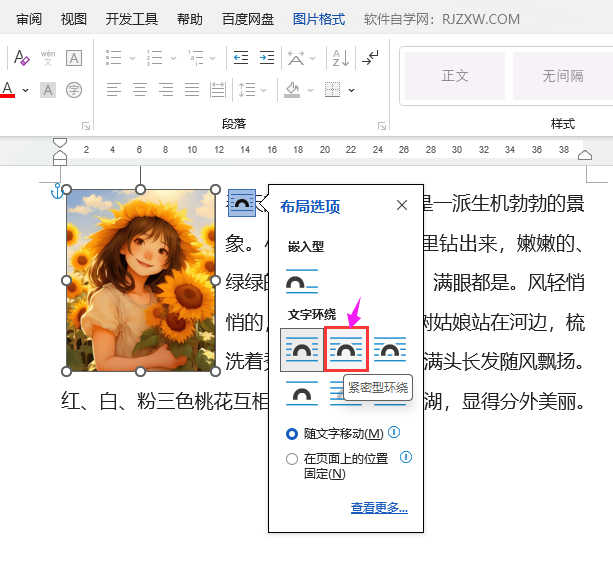Screen dimensions: 613x568
Task: Apply the 无间隔 style
Action: [x=562, y=76]
